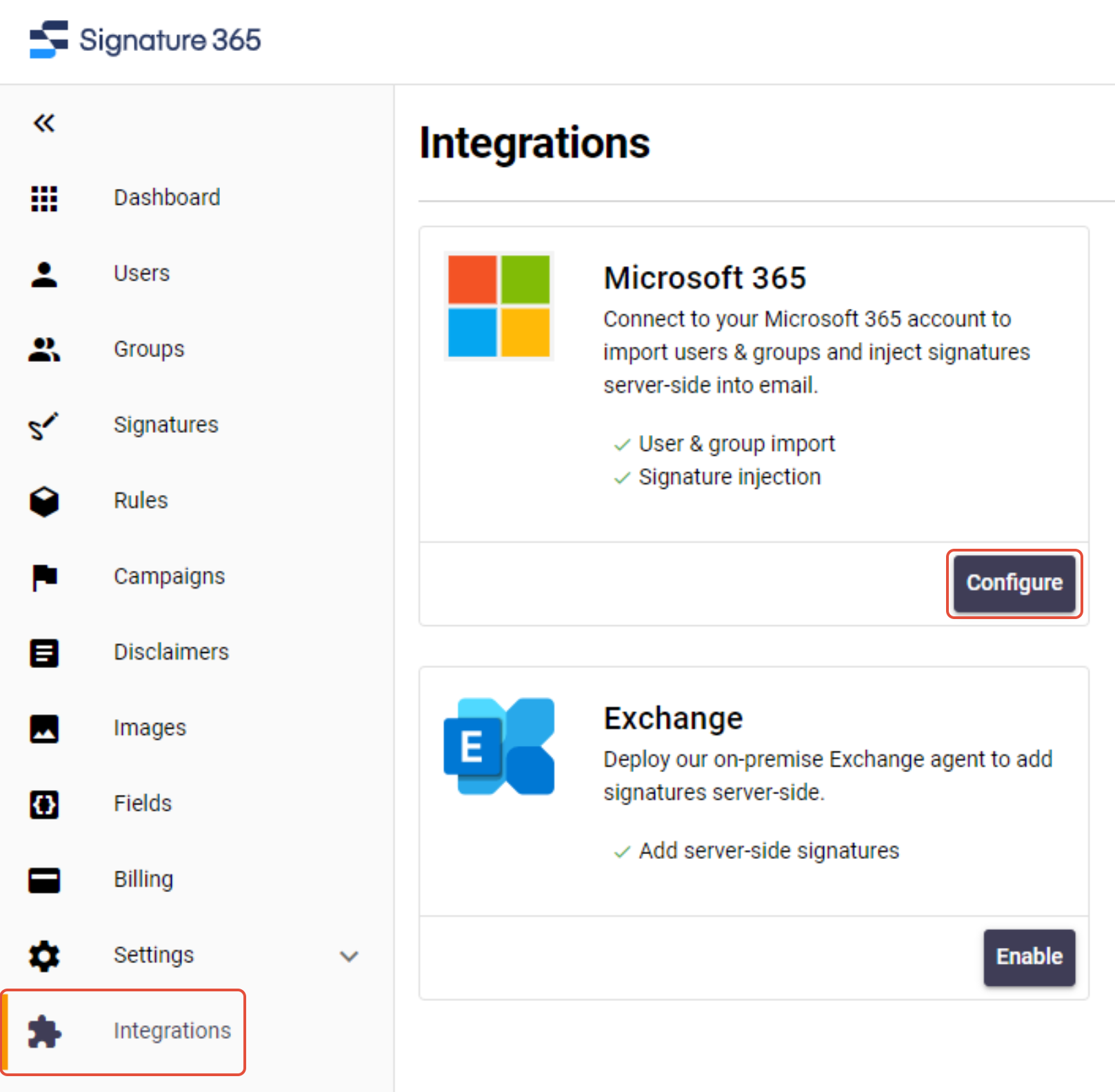This screenshot has width=1115, height=1092.
Task: Click the Microsoft 365 description paragraph
Action: coord(816,352)
